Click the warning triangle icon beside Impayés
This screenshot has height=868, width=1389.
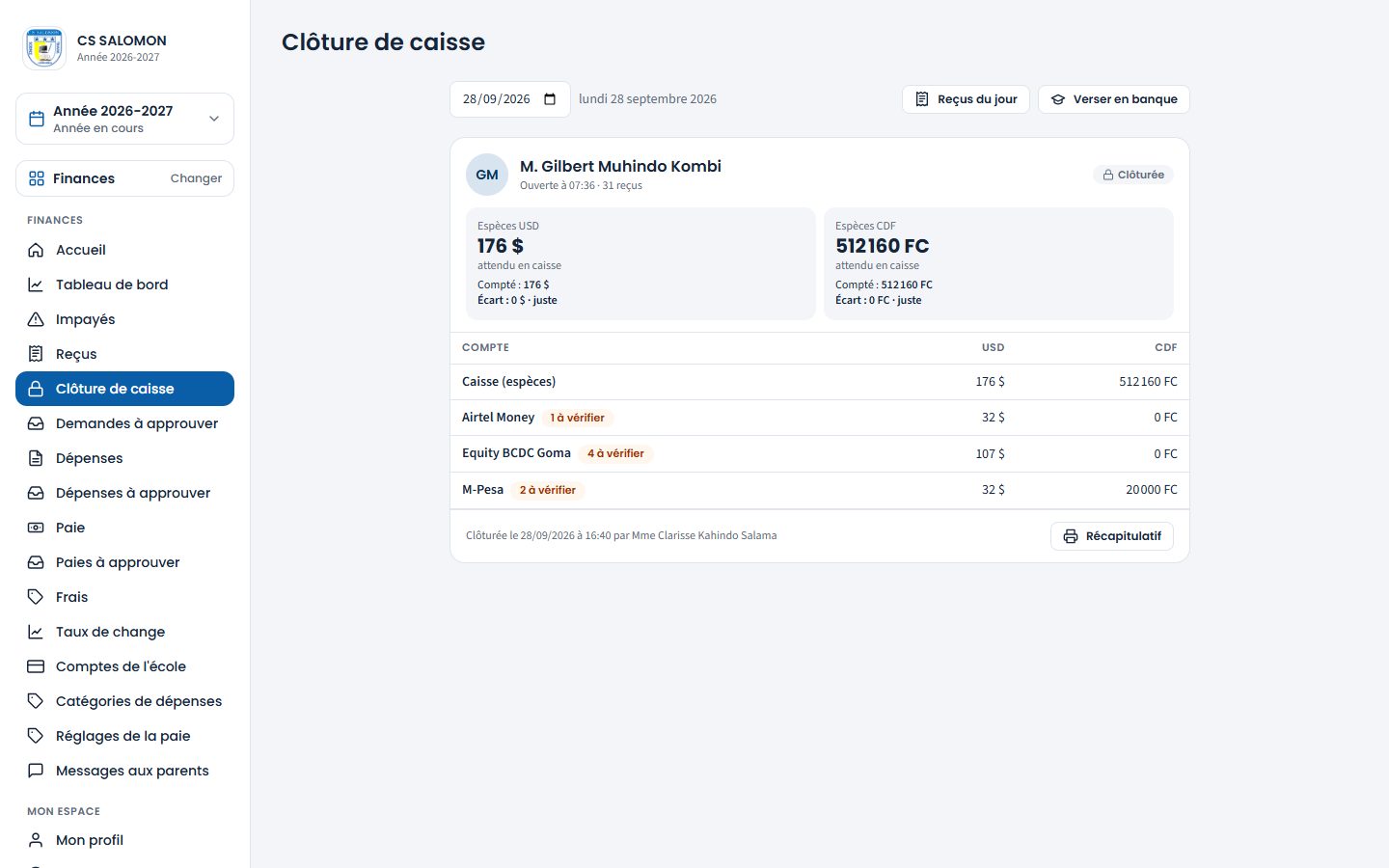[36, 319]
